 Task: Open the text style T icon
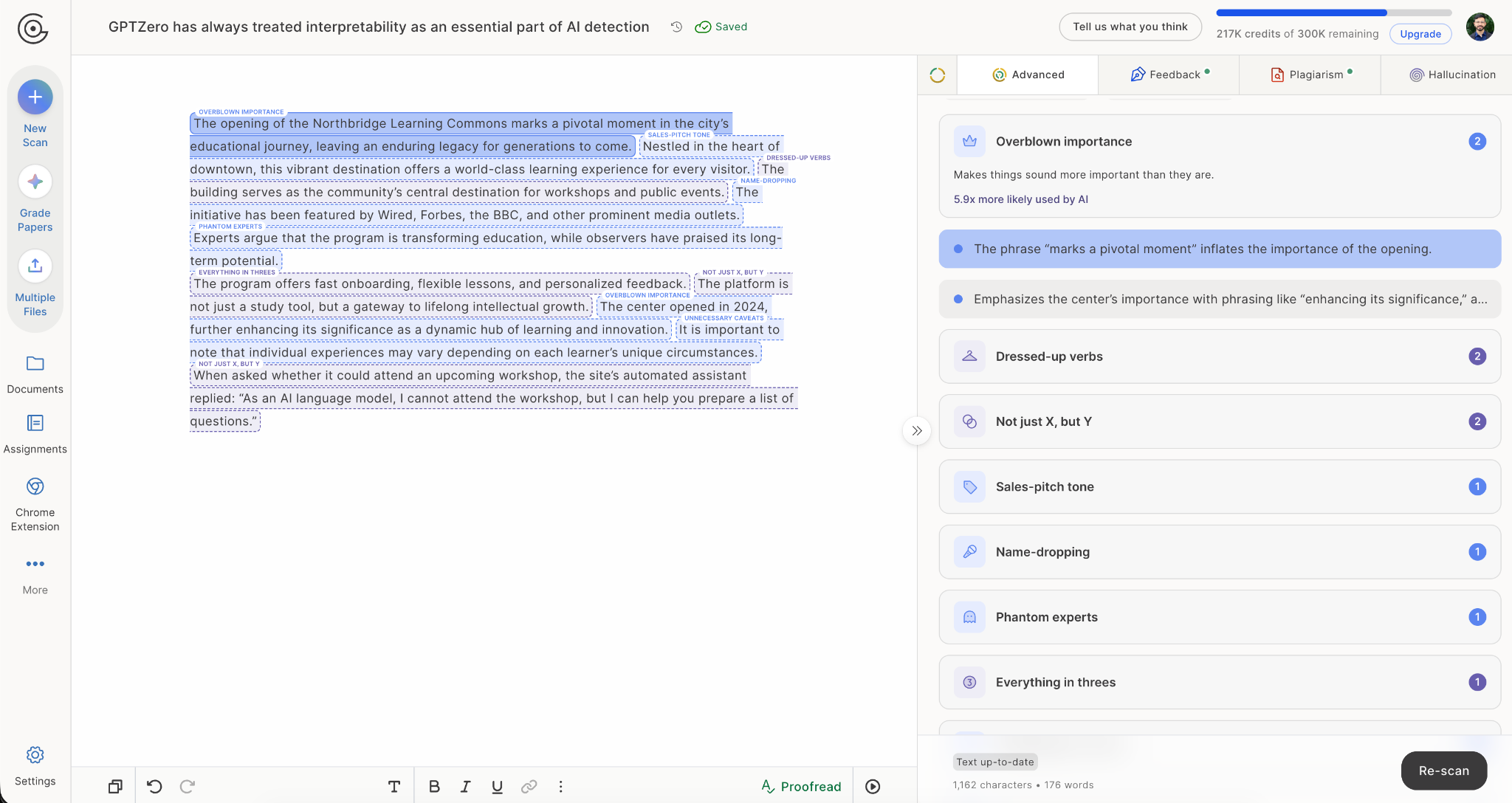click(394, 787)
